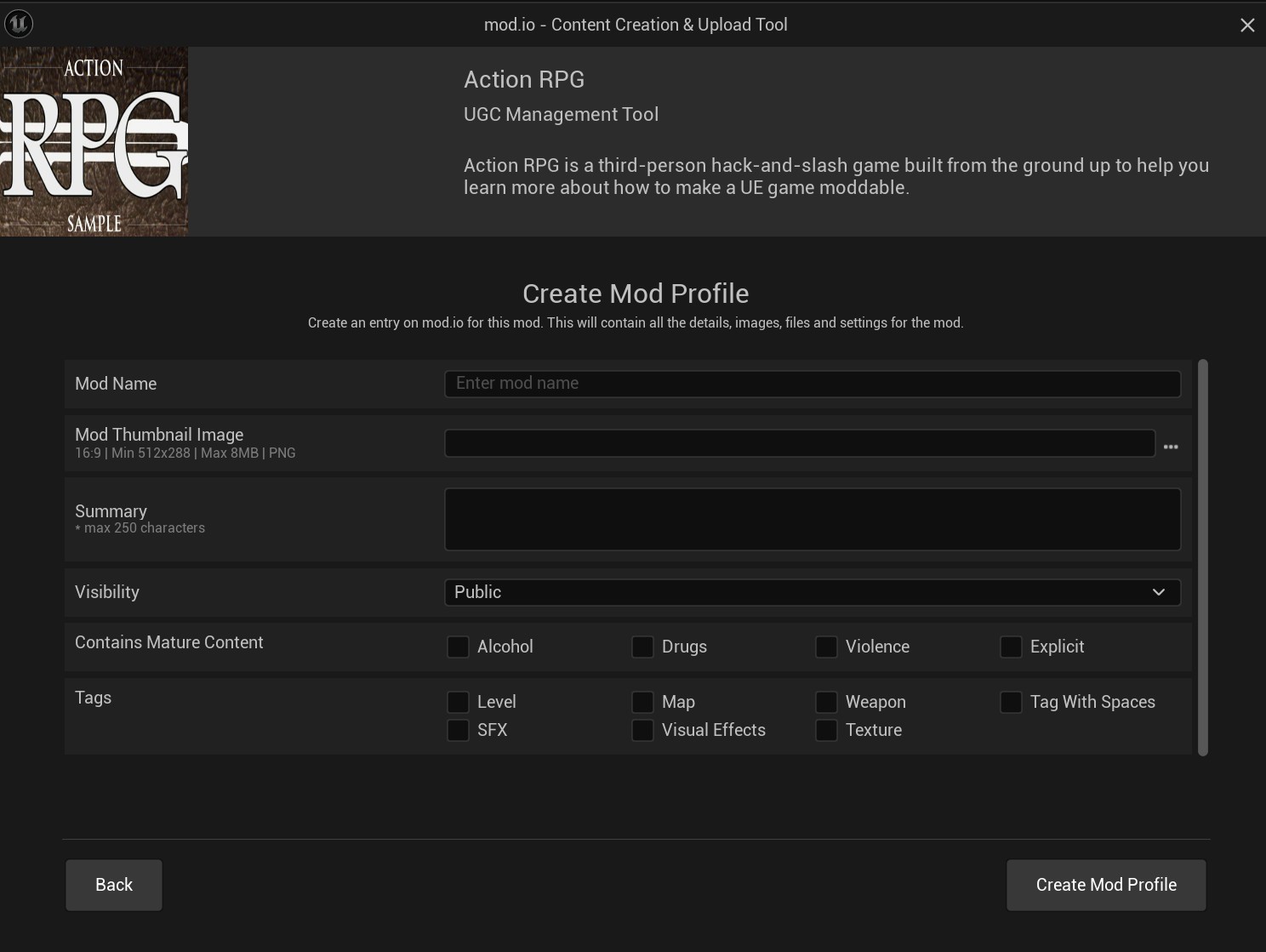The image size is (1266, 952).
Task: Click the Unreal Engine logo icon
Action: [18, 24]
